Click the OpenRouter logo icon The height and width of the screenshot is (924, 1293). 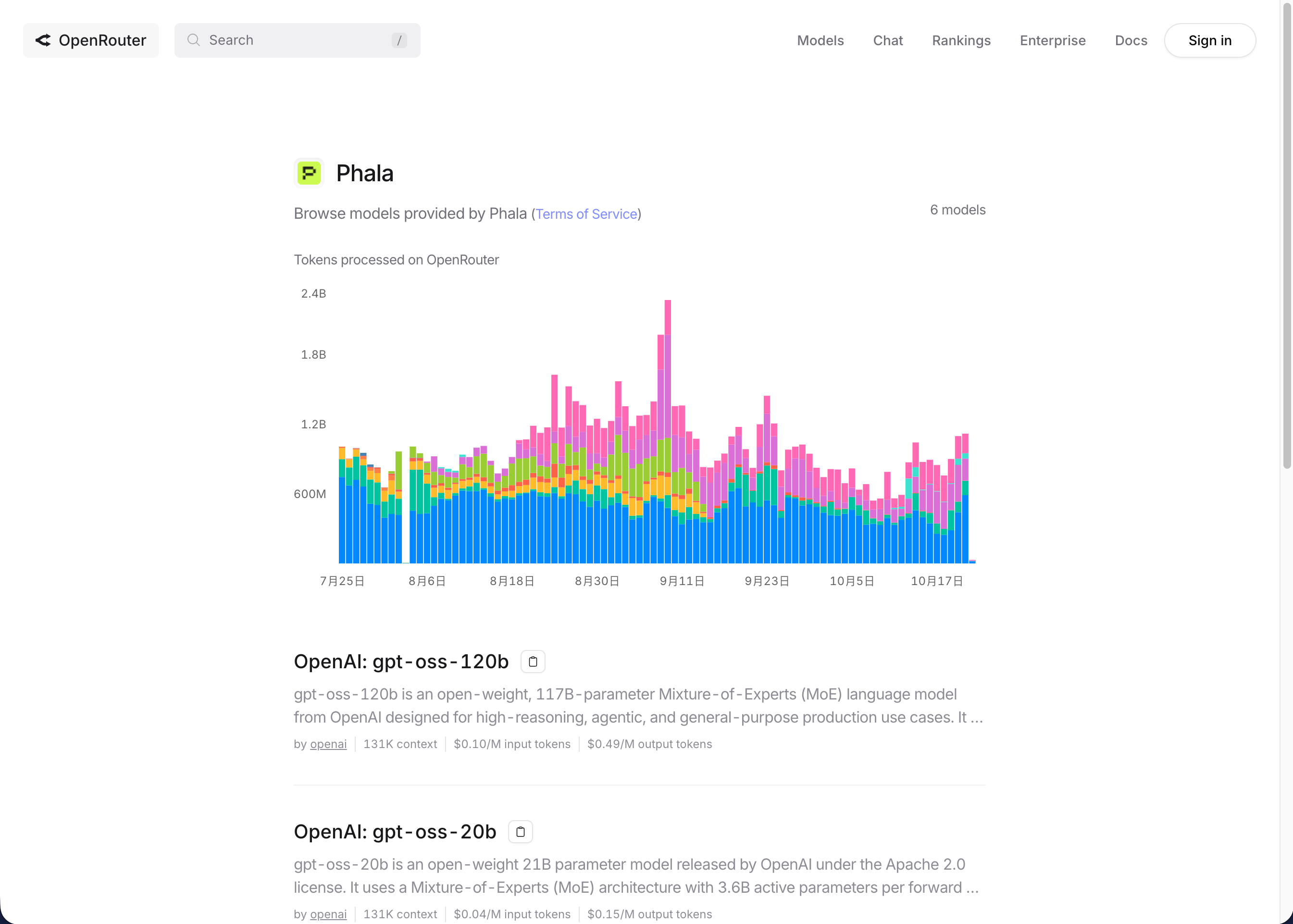pyautogui.click(x=43, y=40)
